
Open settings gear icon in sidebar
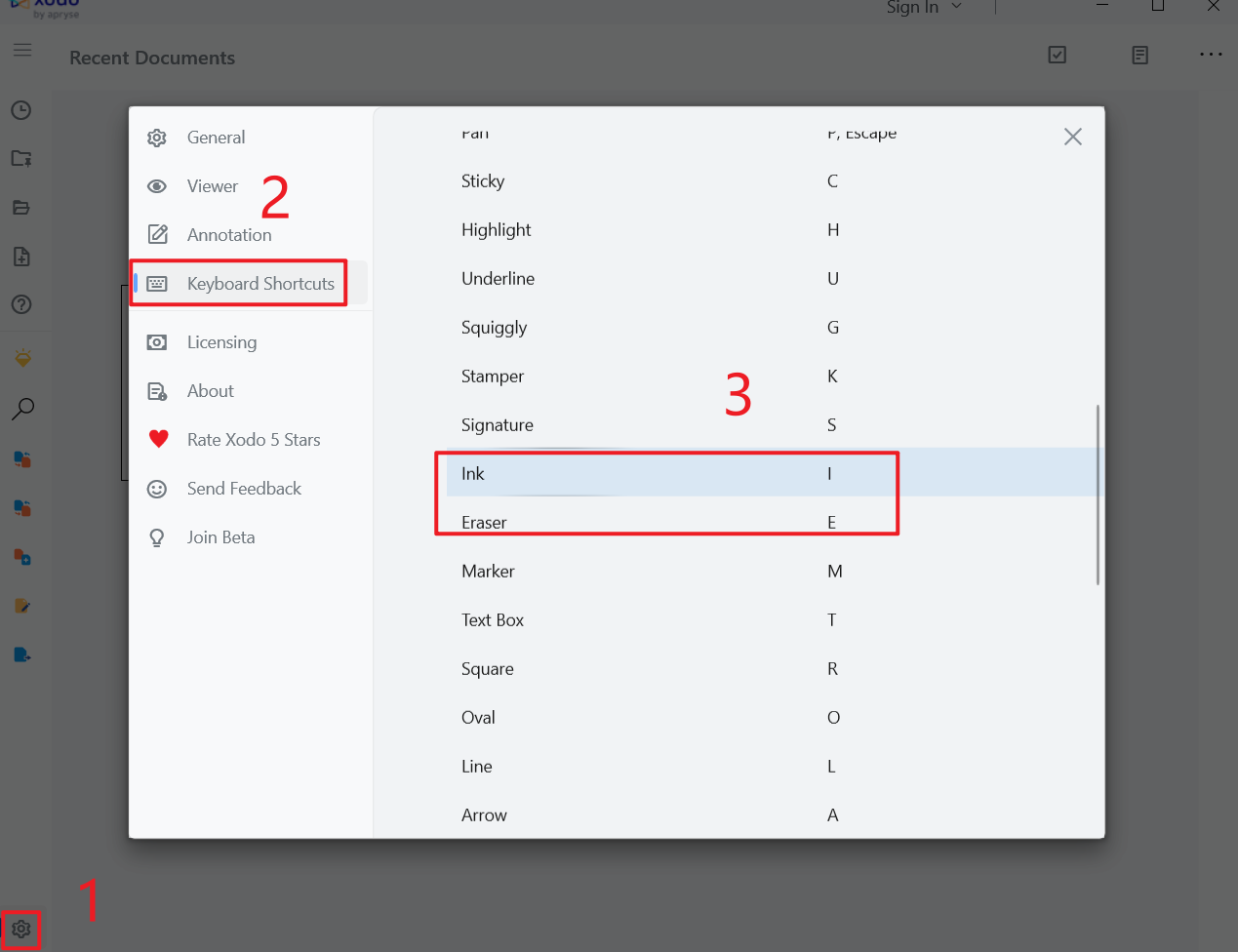pos(21,929)
